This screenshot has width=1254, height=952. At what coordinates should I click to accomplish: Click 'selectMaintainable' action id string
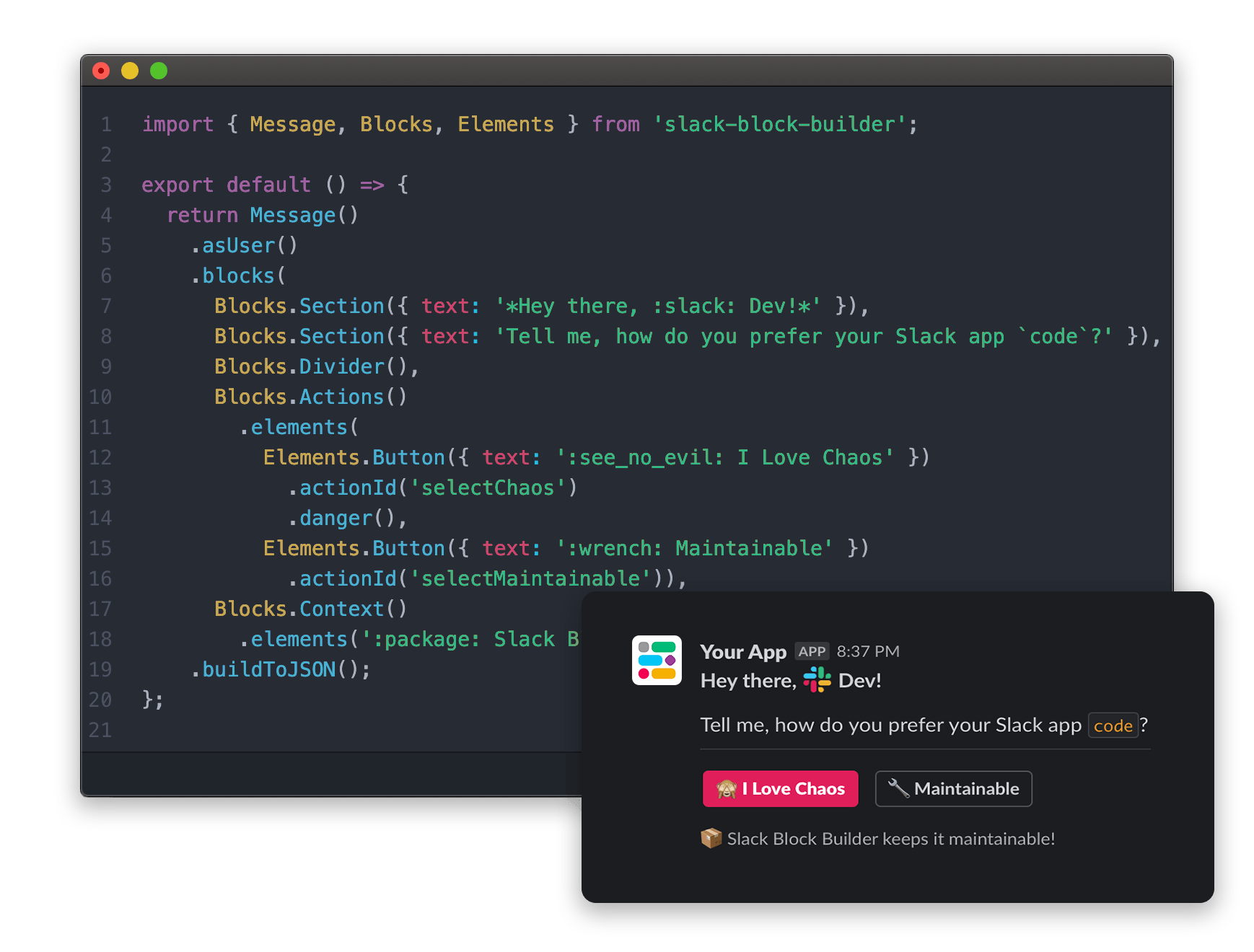530,578
